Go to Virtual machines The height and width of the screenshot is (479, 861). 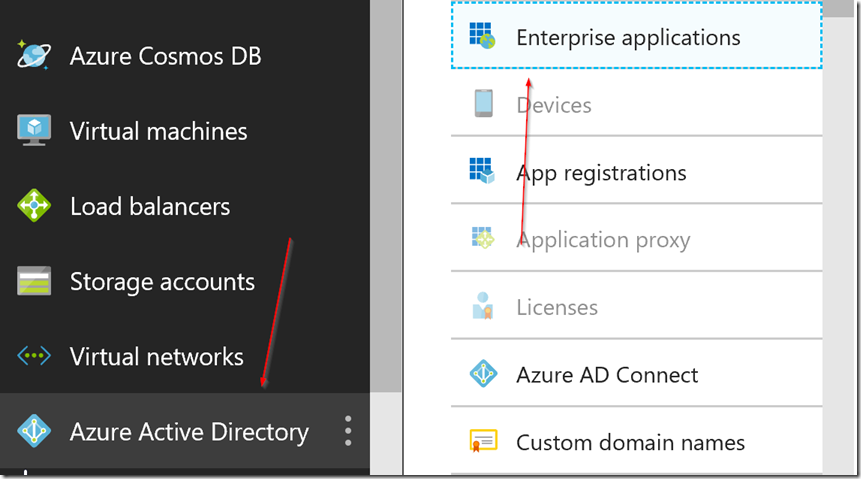point(184,131)
